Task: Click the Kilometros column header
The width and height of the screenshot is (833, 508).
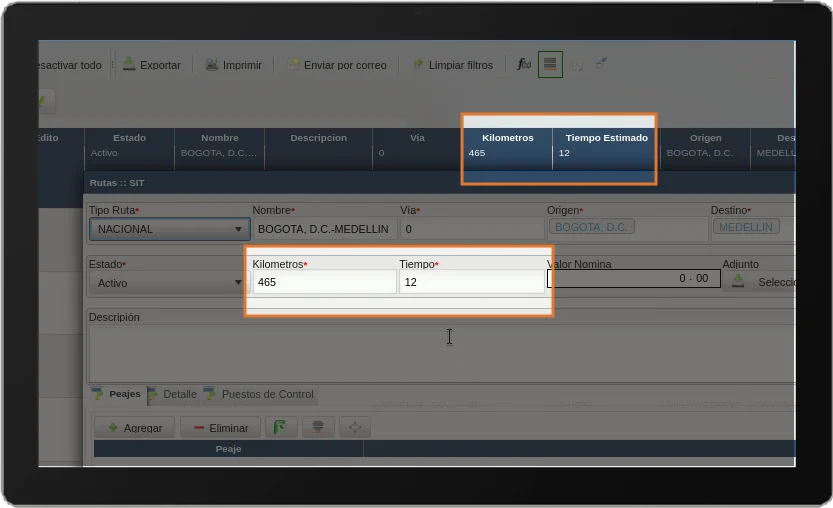Action: [x=507, y=138]
